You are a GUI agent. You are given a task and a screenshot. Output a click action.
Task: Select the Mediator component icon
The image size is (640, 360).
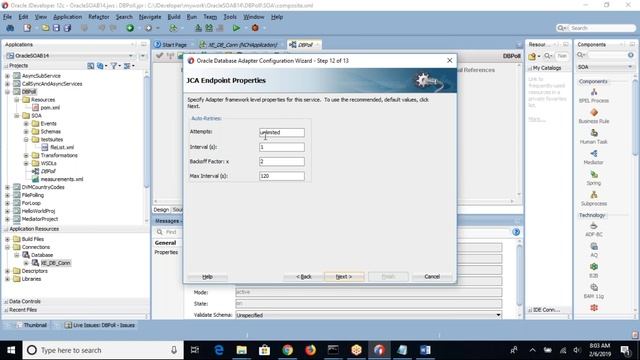[594, 154]
